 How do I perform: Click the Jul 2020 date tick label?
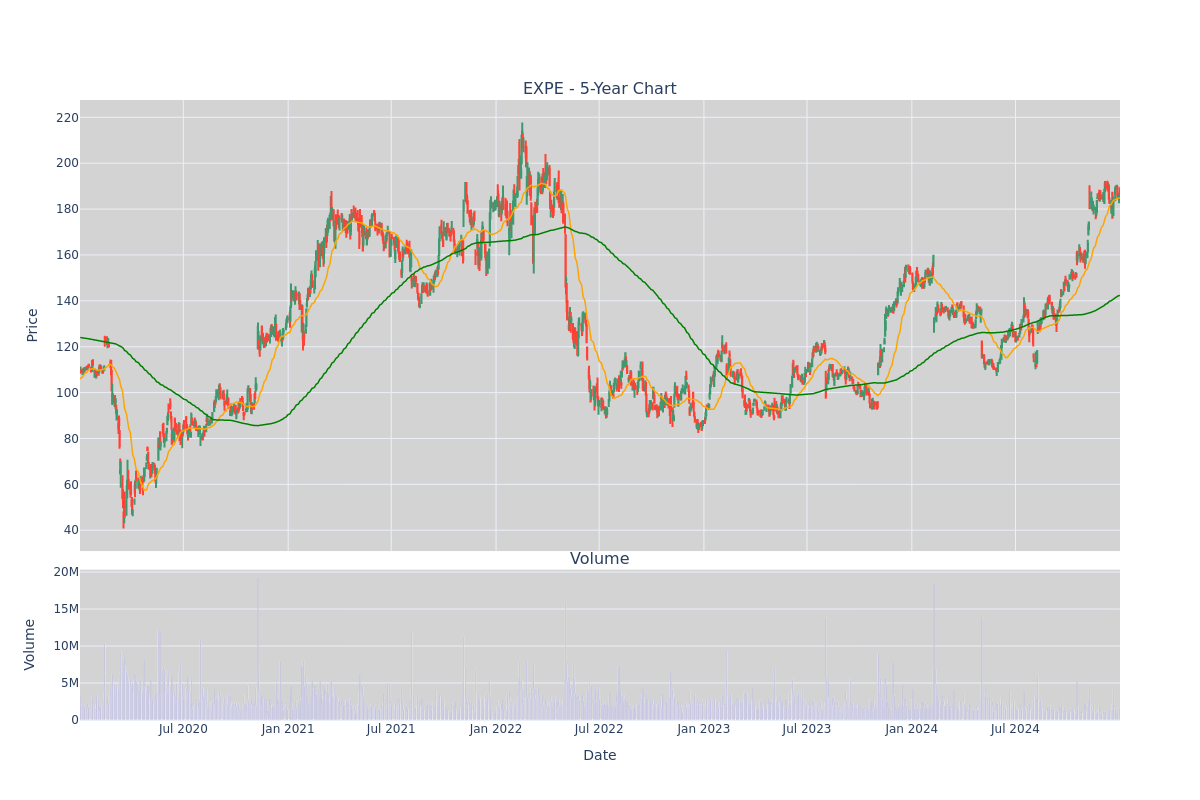[x=183, y=729]
